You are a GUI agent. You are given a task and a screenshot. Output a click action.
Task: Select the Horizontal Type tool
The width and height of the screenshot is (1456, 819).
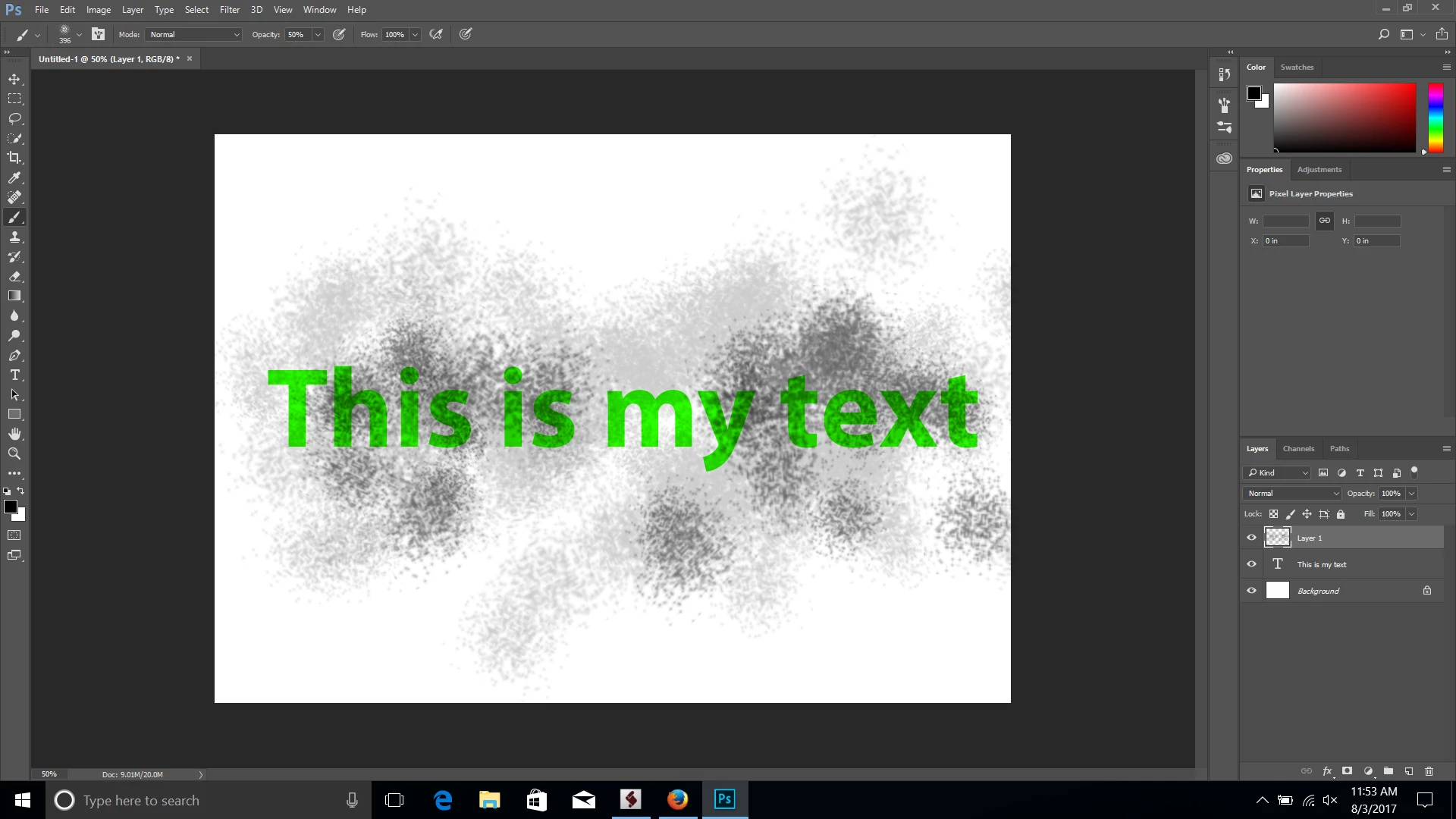click(x=14, y=375)
